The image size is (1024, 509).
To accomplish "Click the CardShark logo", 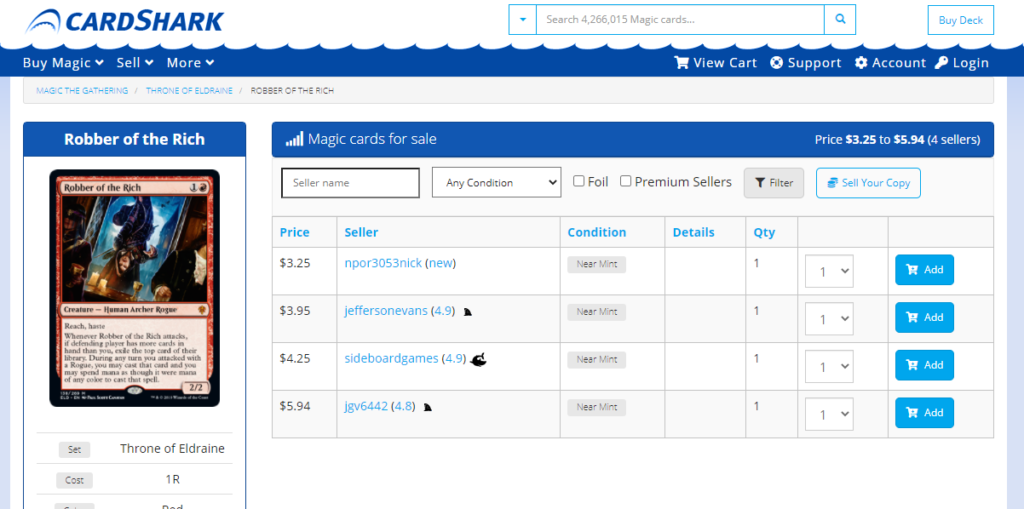I will [x=124, y=21].
